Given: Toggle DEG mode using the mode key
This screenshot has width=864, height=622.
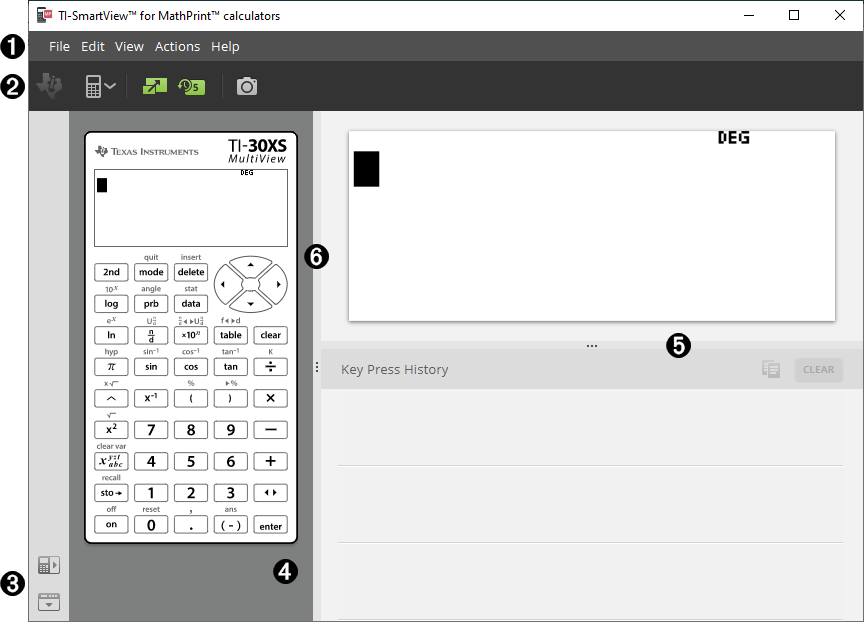Looking at the screenshot, I should pyautogui.click(x=150, y=271).
